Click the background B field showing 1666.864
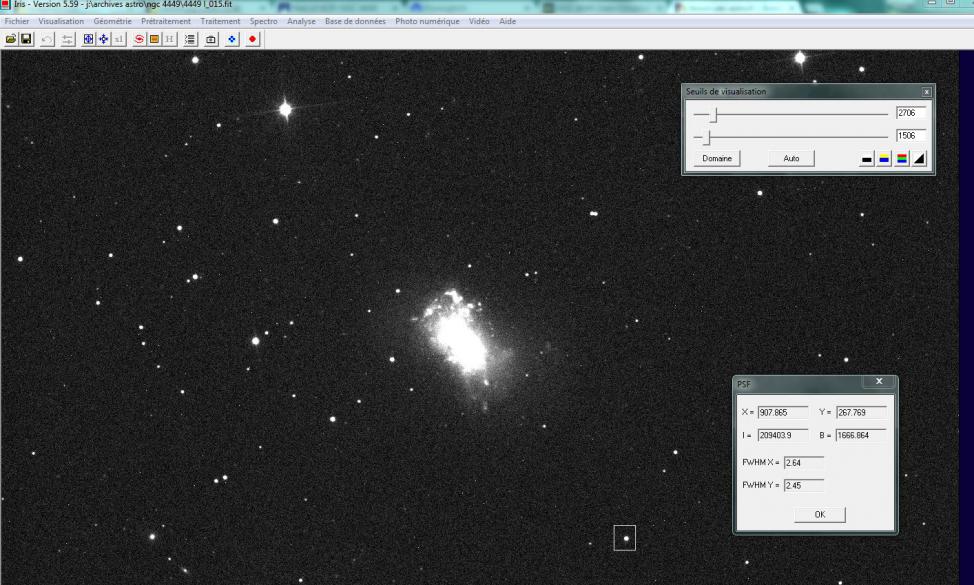 point(861,435)
